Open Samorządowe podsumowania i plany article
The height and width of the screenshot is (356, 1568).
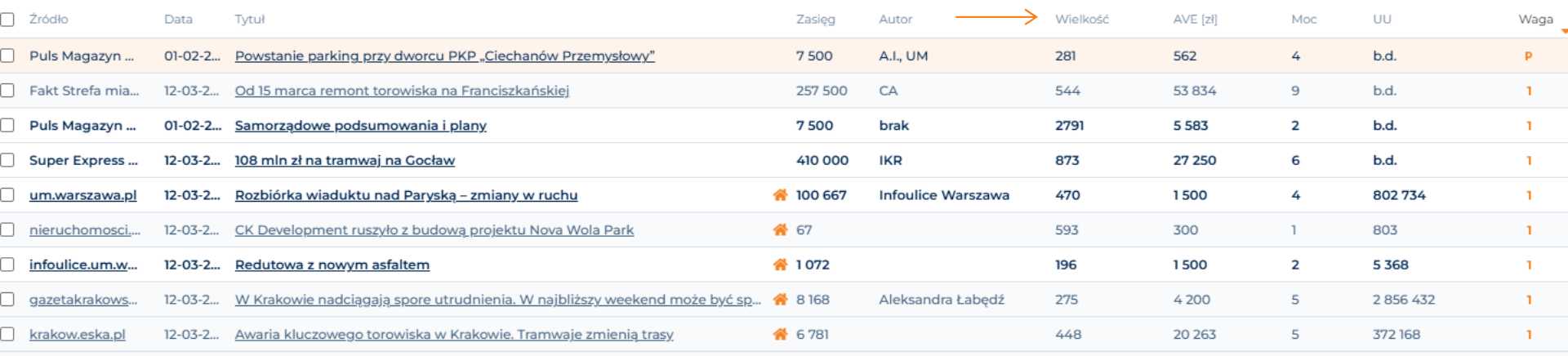pos(360,126)
